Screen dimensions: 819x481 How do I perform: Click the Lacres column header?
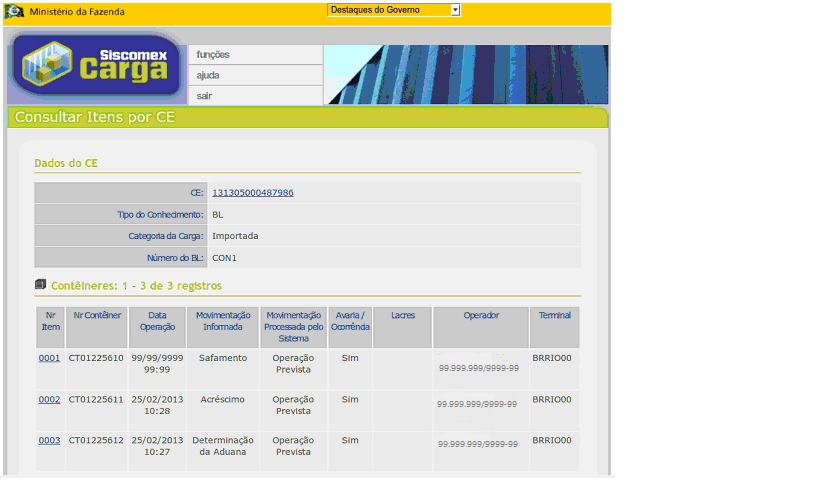403,327
